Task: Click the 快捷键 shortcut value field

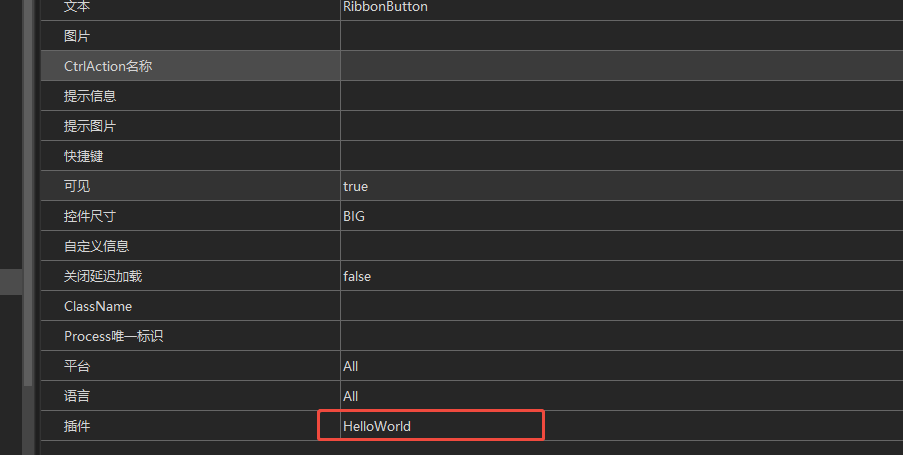Action: pos(622,156)
